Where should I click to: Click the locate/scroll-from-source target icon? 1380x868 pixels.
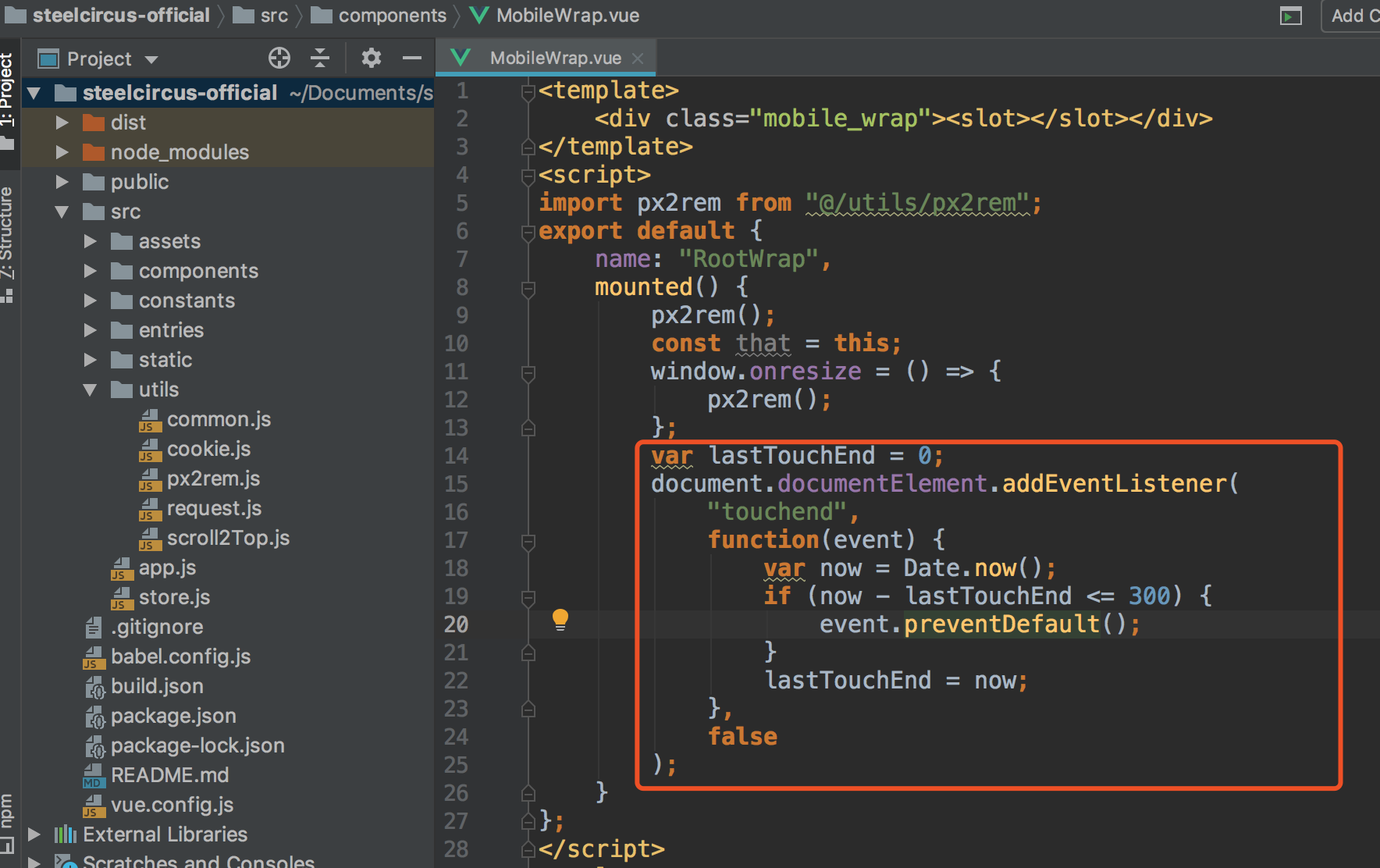click(279, 58)
